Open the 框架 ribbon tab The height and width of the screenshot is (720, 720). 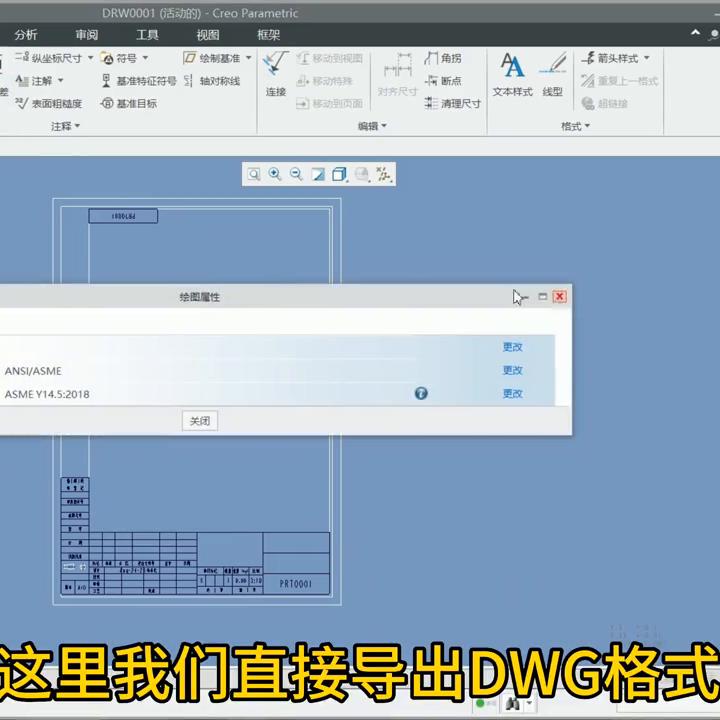tap(268, 35)
